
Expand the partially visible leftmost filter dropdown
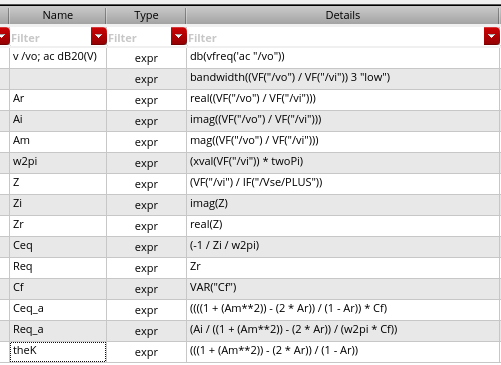(x=4, y=36)
